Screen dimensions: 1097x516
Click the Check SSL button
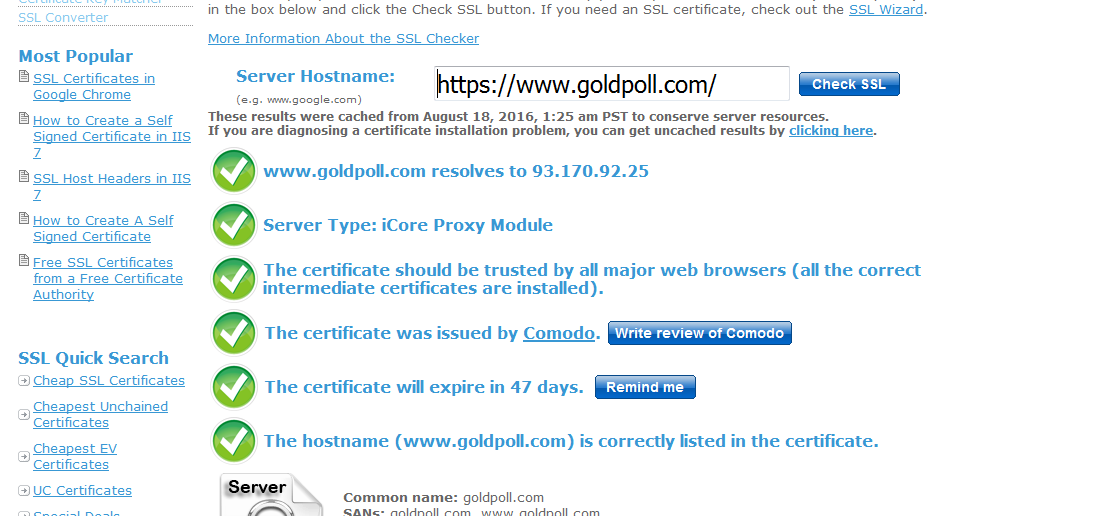coord(849,84)
